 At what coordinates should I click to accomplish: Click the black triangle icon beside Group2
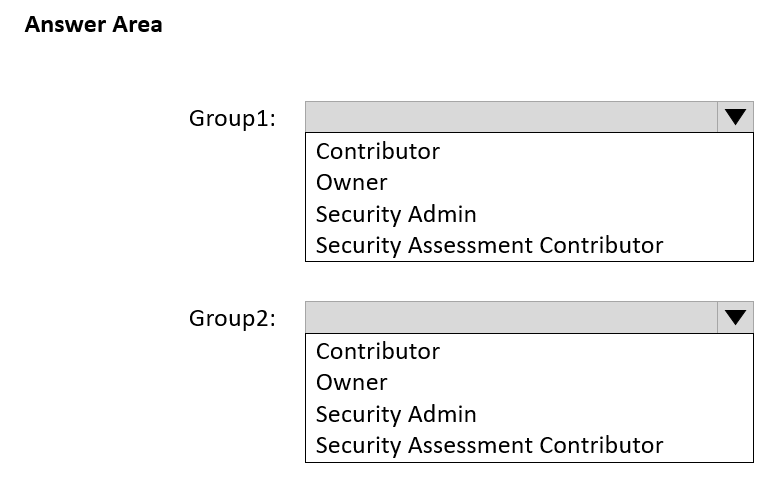click(735, 317)
